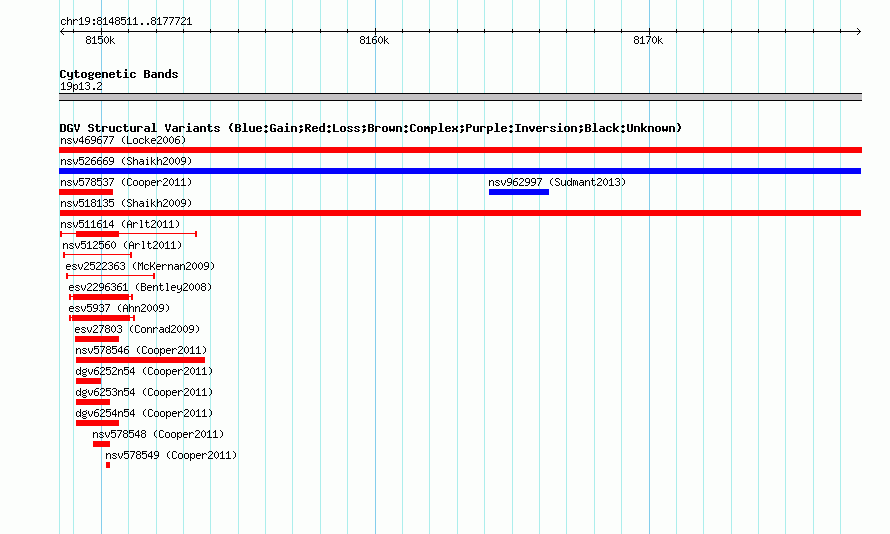Image resolution: width=890 pixels, height=534 pixels.
Task: Select the dgv6254n54 red loss bar
Action: (x=97, y=423)
